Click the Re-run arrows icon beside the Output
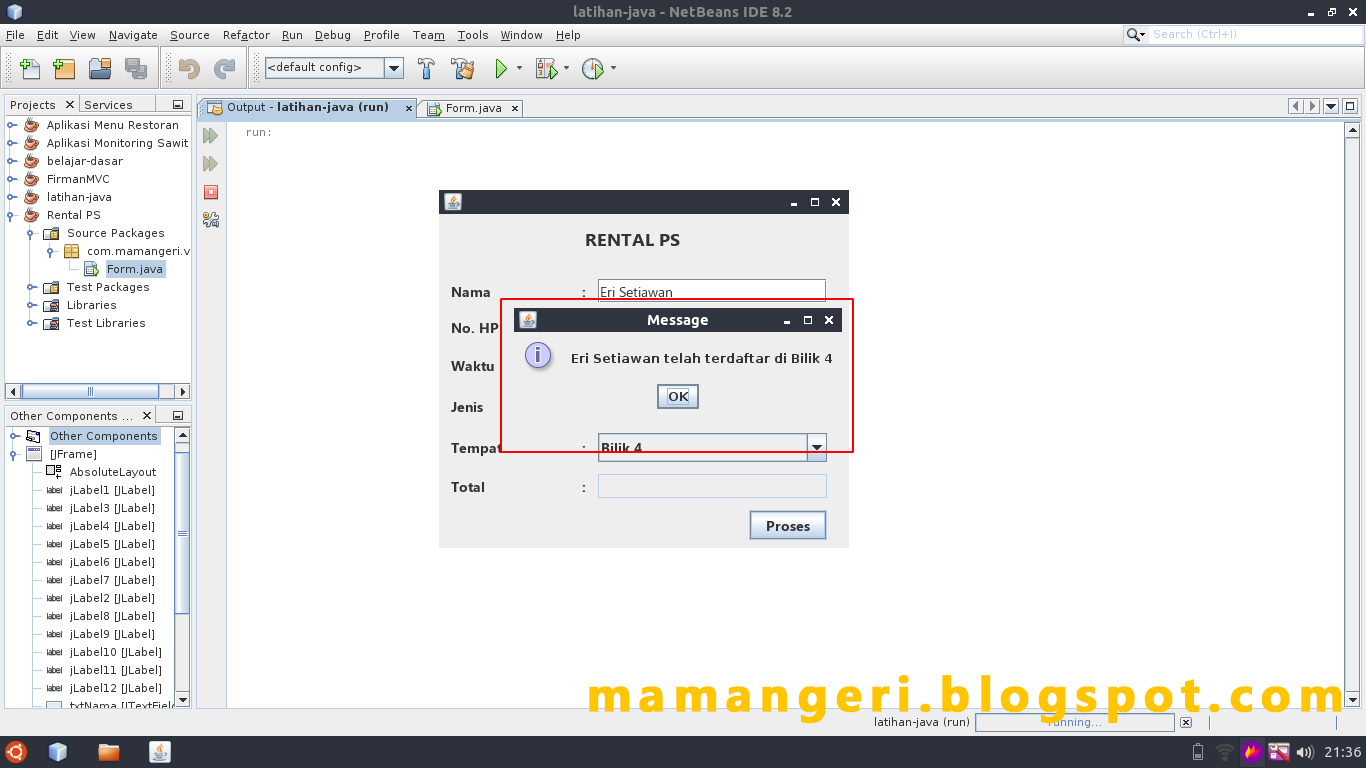This screenshot has height=768, width=1366. click(x=210, y=136)
